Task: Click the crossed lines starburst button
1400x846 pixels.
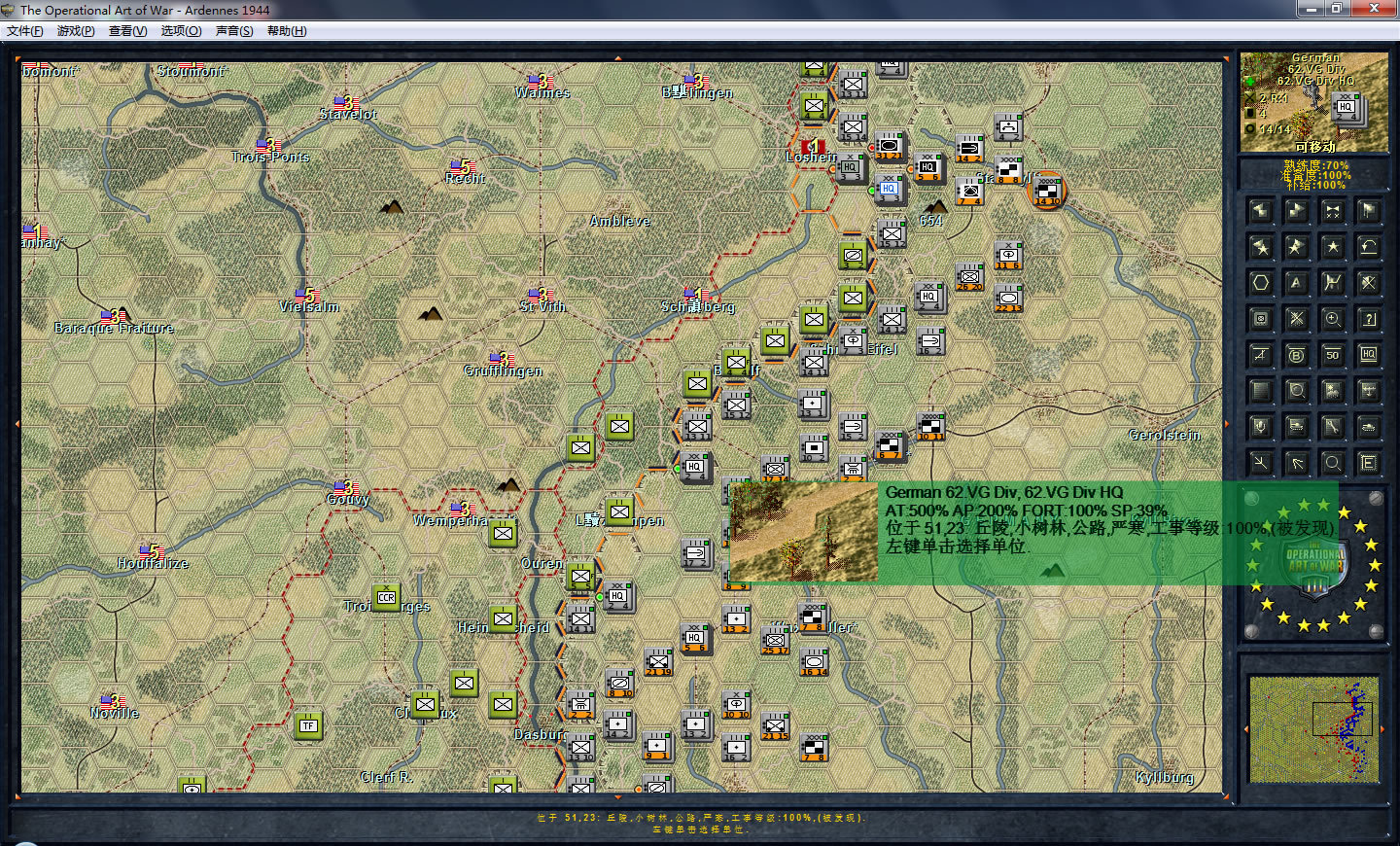Action: pos(1297,319)
